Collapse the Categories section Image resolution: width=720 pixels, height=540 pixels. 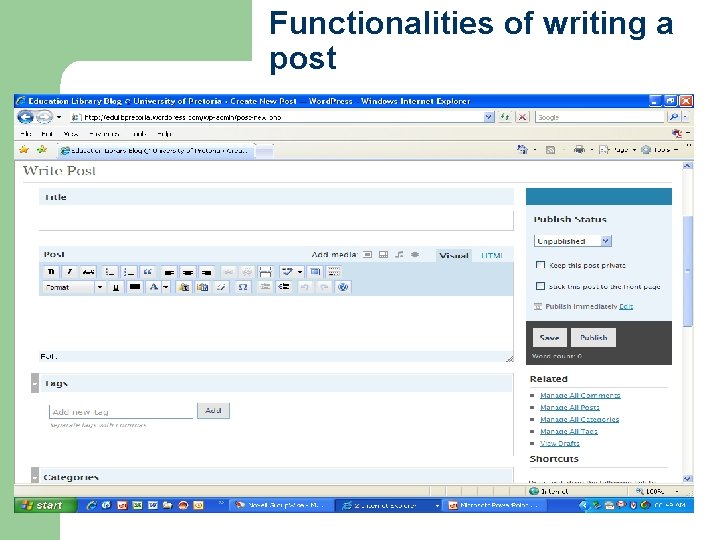35,476
